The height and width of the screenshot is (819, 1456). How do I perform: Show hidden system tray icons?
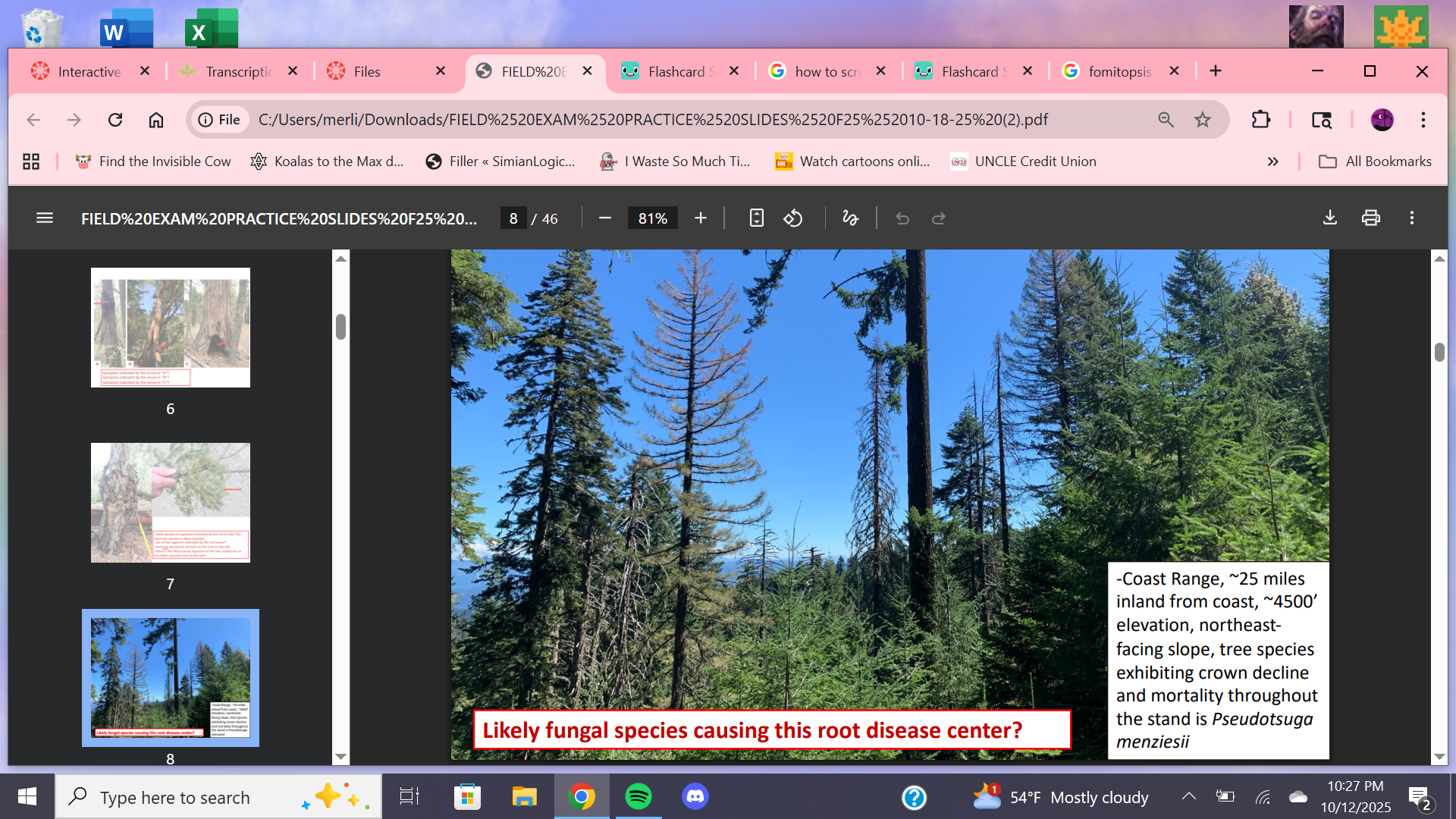[1188, 796]
